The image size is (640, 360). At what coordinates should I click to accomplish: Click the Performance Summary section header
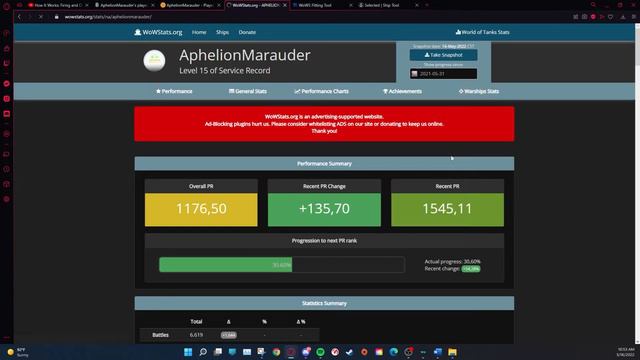tap(324, 164)
